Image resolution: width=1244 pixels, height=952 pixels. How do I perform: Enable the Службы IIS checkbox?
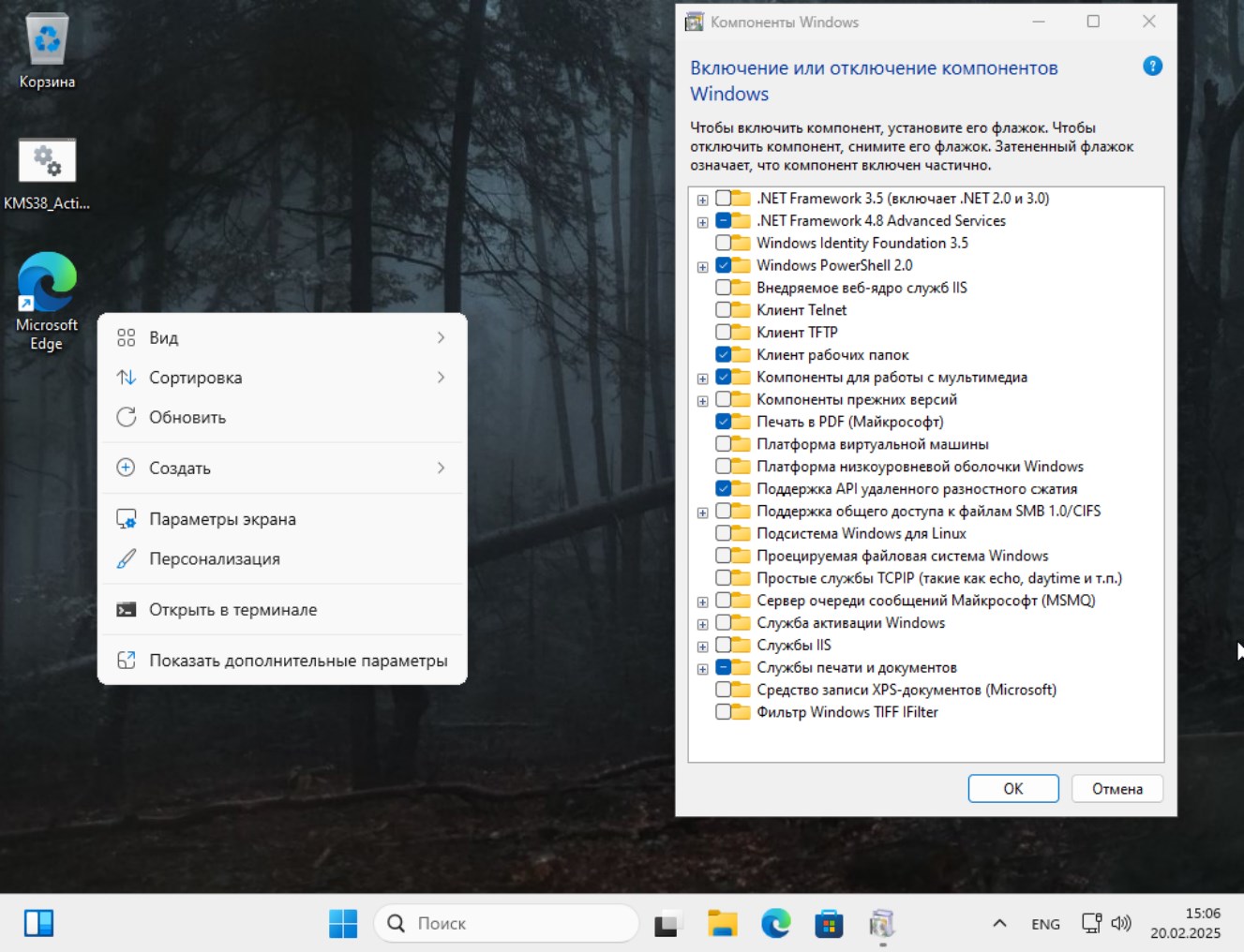(x=723, y=645)
